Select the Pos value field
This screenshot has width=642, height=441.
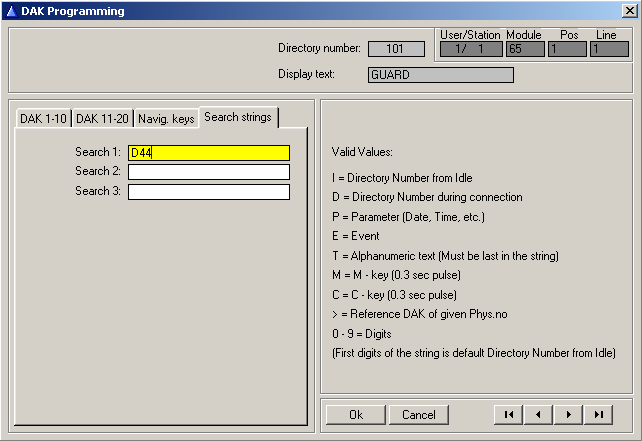point(566,49)
